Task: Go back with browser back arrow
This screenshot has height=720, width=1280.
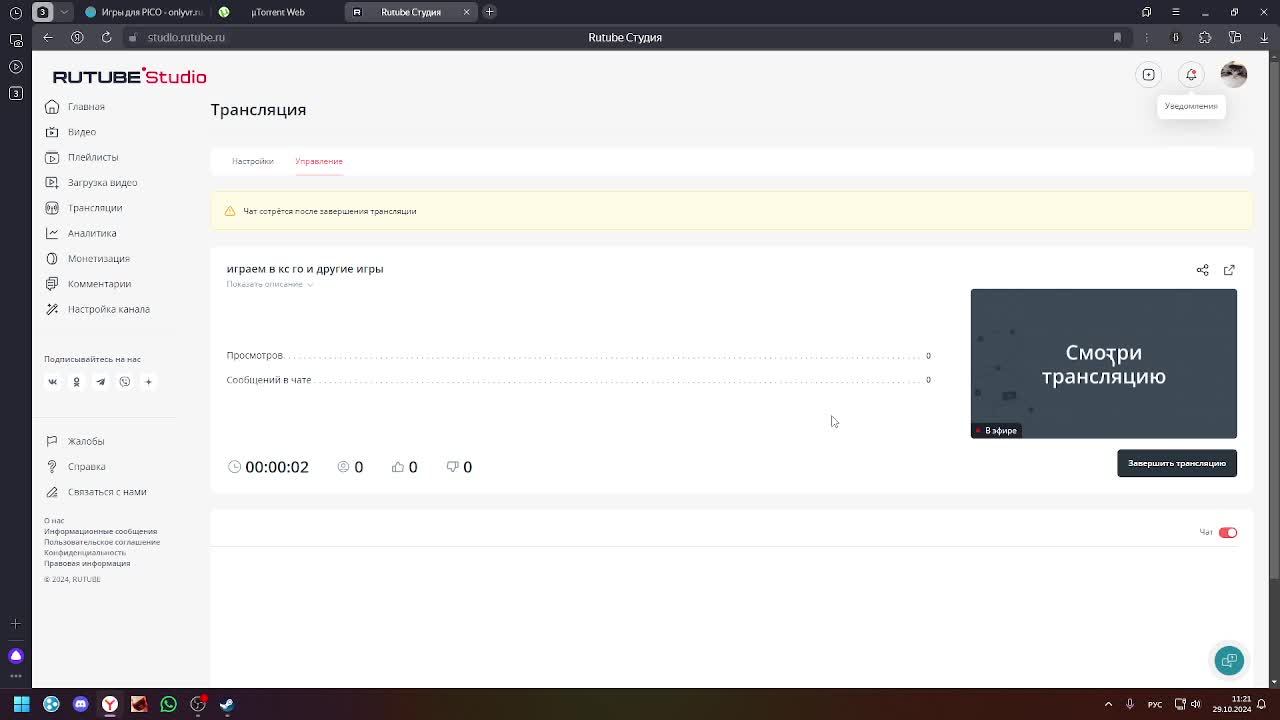Action: click(x=47, y=37)
